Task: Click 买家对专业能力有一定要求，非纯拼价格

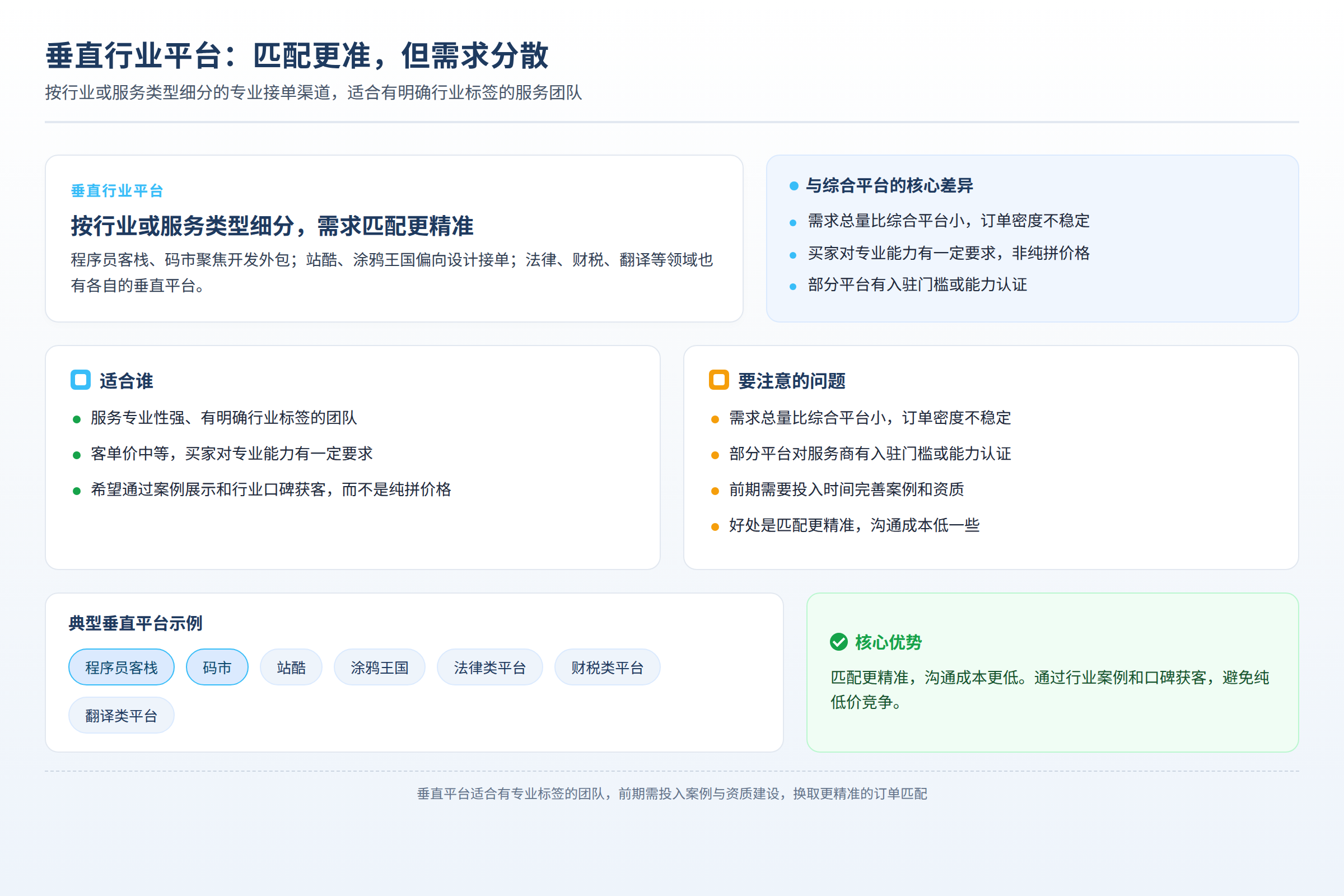Action: pyautogui.click(x=949, y=253)
